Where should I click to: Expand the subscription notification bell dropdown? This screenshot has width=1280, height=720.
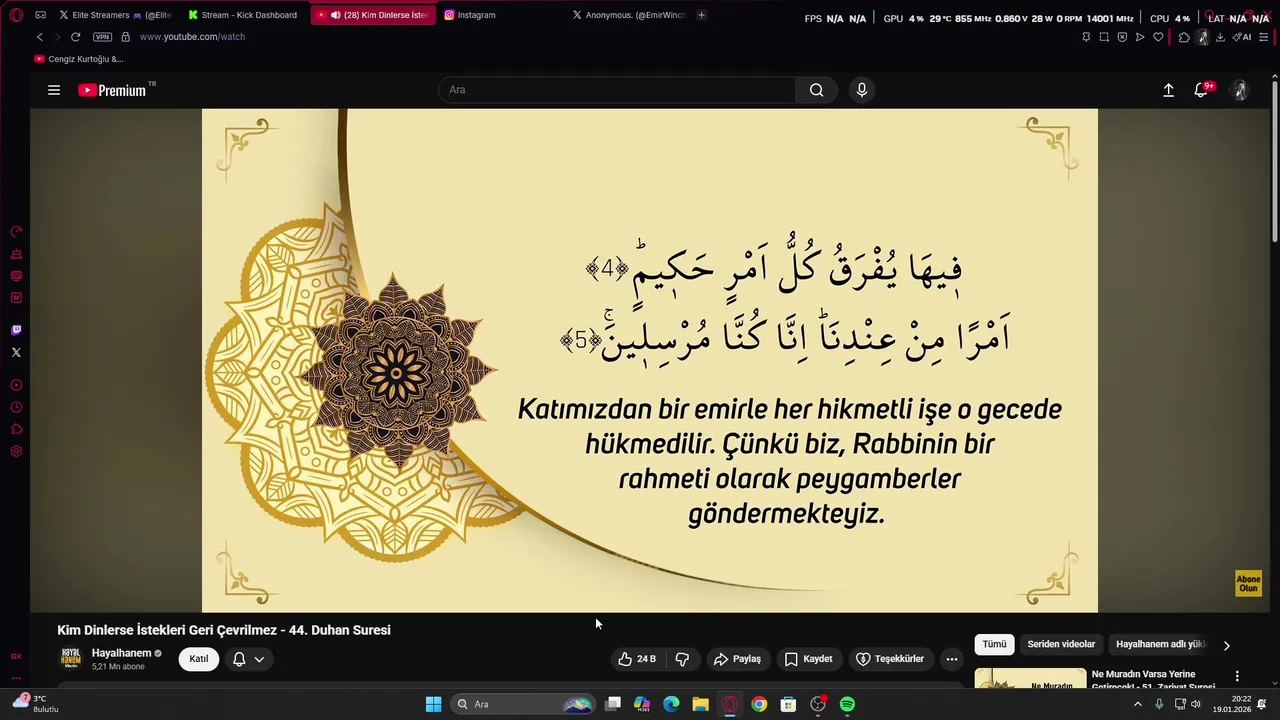click(249, 659)
